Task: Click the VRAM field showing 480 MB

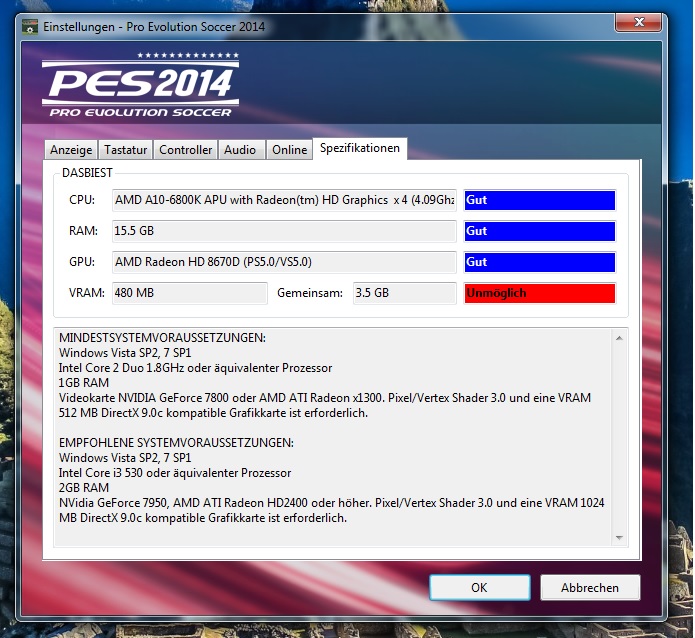Action: (x=190, y=293)
